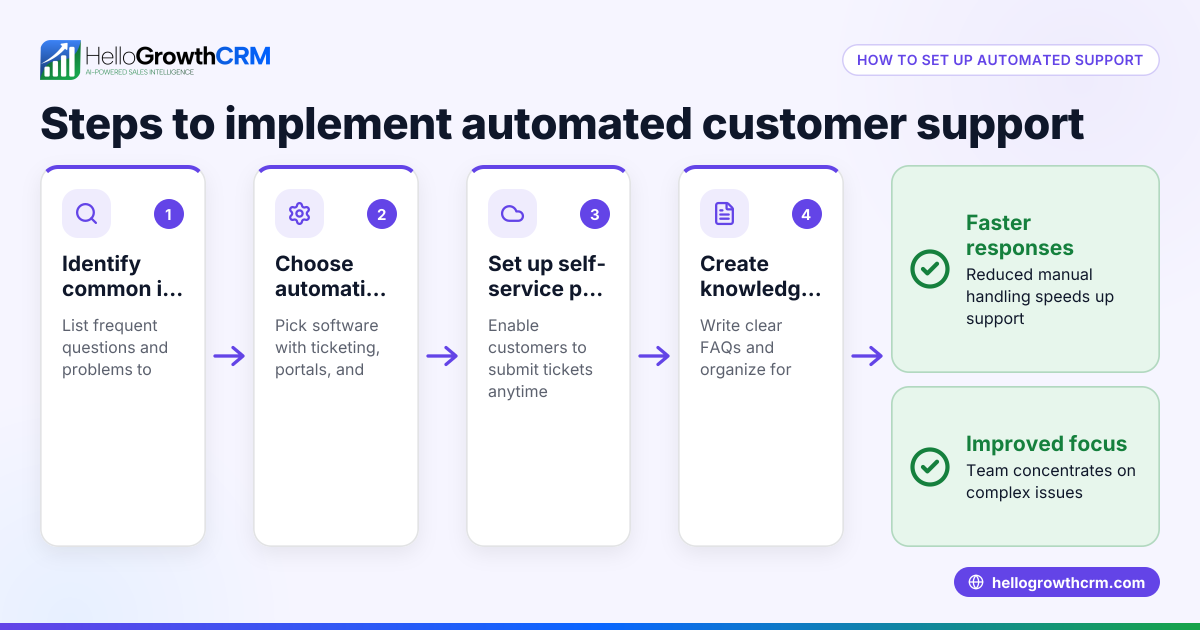Click the Create knowledg… card title

pyautogui.click(x=760, y=276)
